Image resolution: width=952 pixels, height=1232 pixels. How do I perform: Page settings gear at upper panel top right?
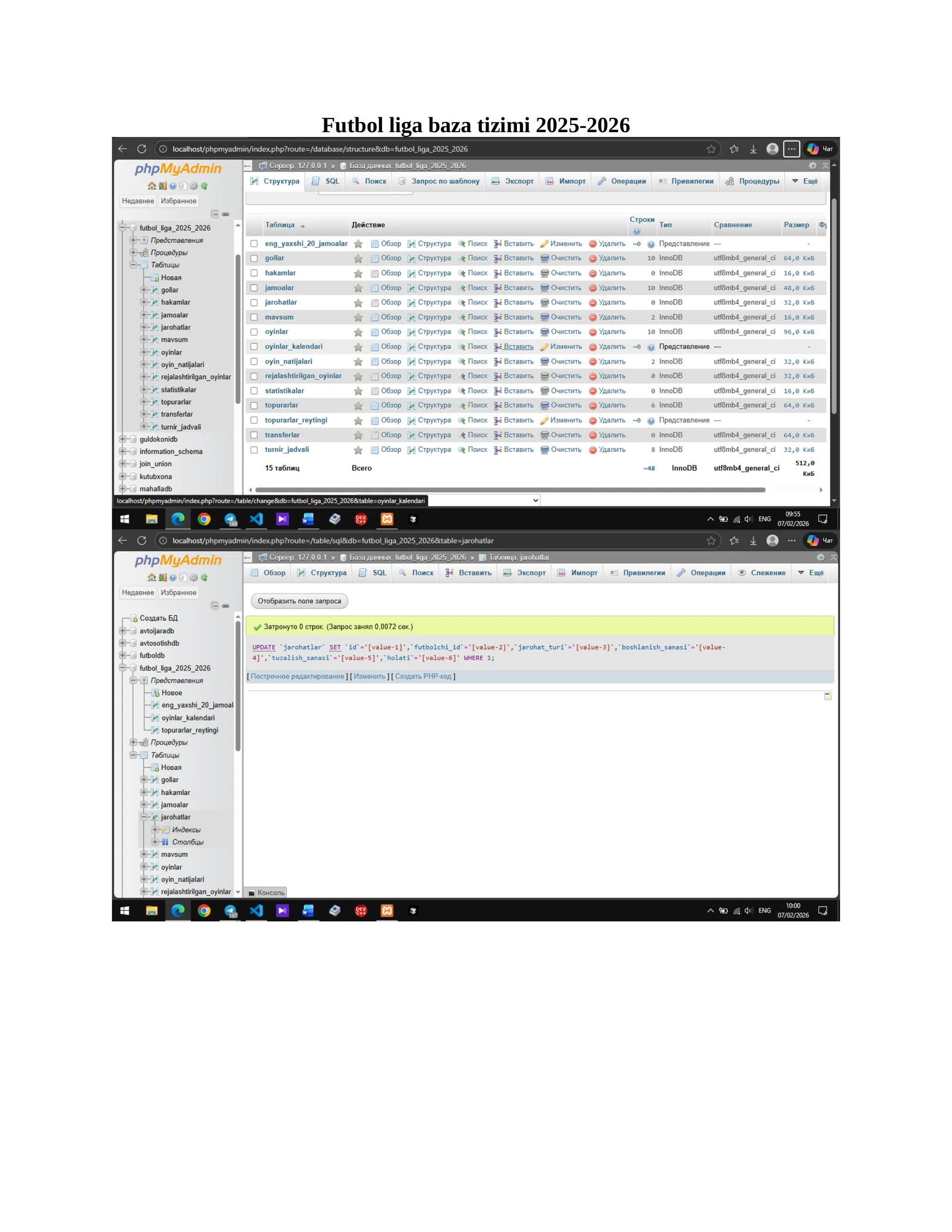pyautogui.click(x=813, y=165)
